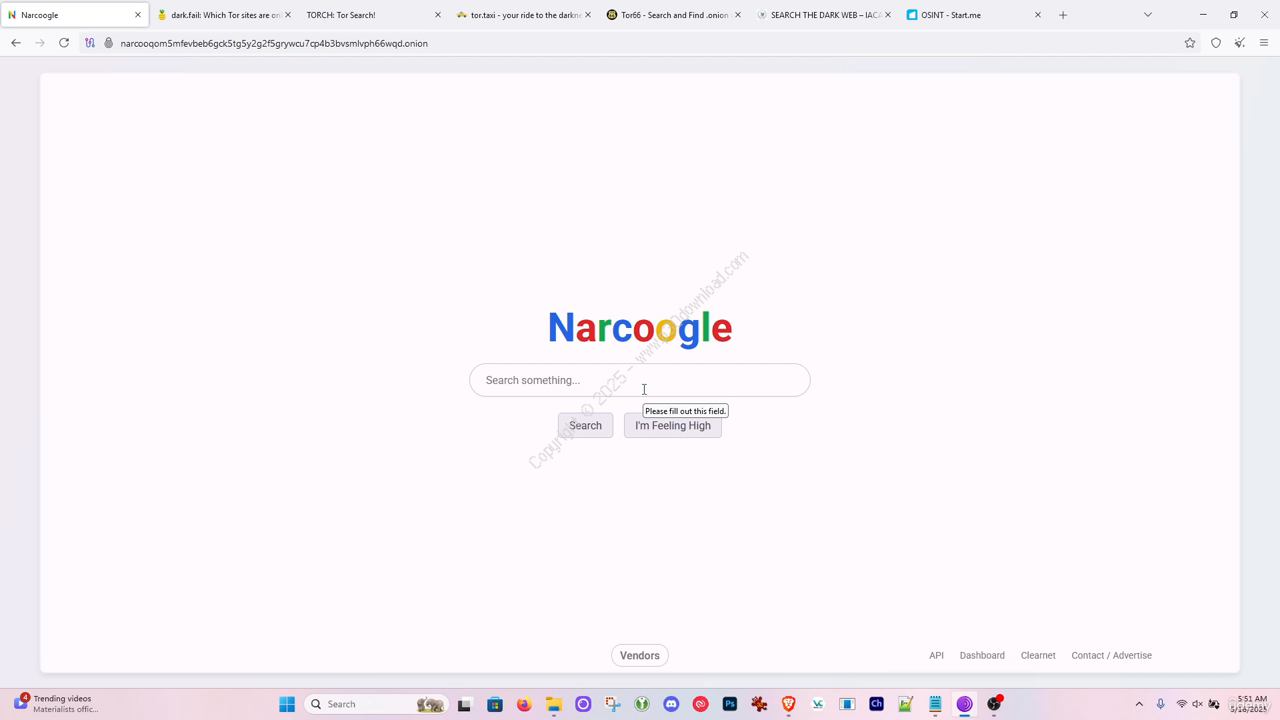
Task: Click the microphone tray icon
Action: pos(1160,704)
